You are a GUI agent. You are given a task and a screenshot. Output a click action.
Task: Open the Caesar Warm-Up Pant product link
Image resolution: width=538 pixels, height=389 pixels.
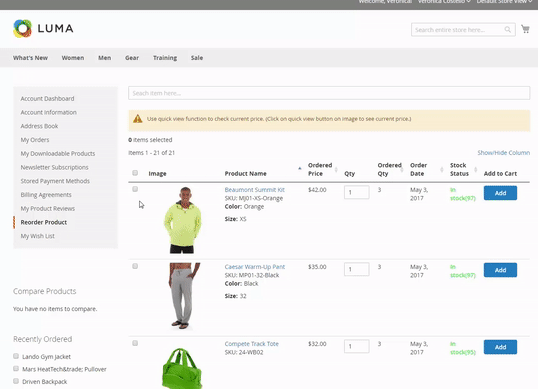[x=255, y=267]
